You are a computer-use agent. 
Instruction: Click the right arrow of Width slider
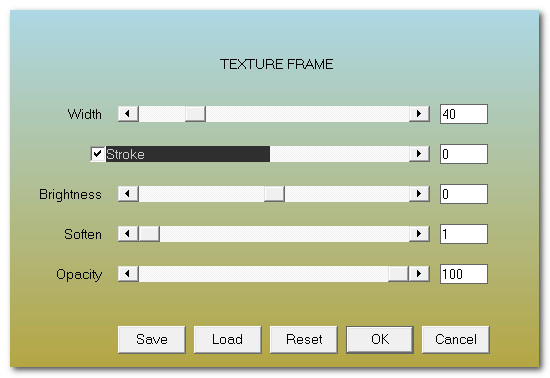[419, 114]
